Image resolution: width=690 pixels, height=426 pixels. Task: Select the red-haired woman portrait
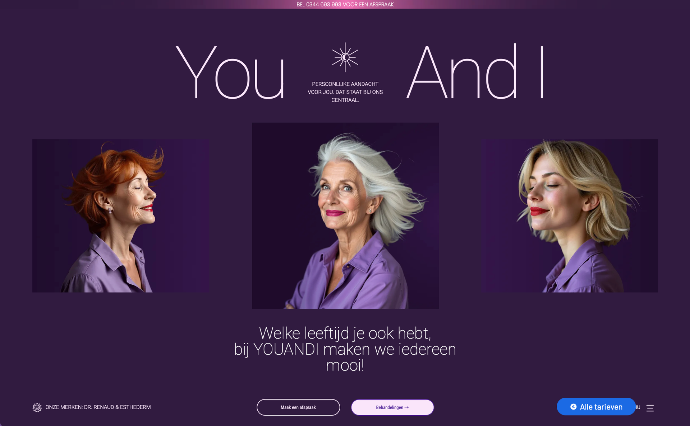point(121,216)
